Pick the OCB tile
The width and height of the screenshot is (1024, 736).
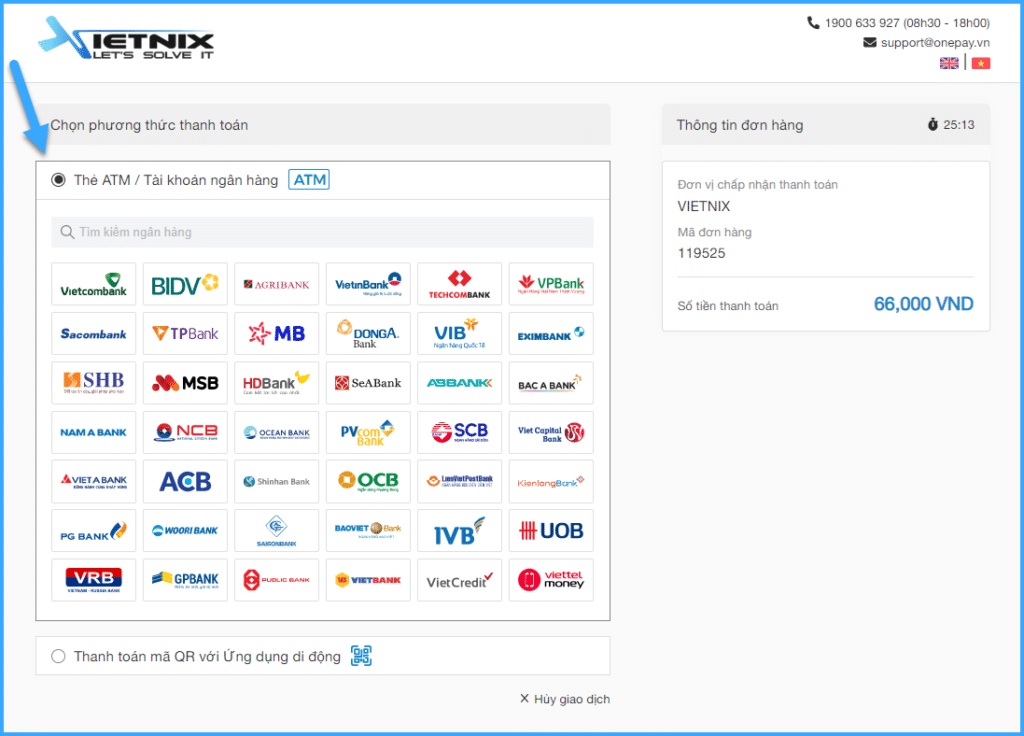[x=368, y=481]
